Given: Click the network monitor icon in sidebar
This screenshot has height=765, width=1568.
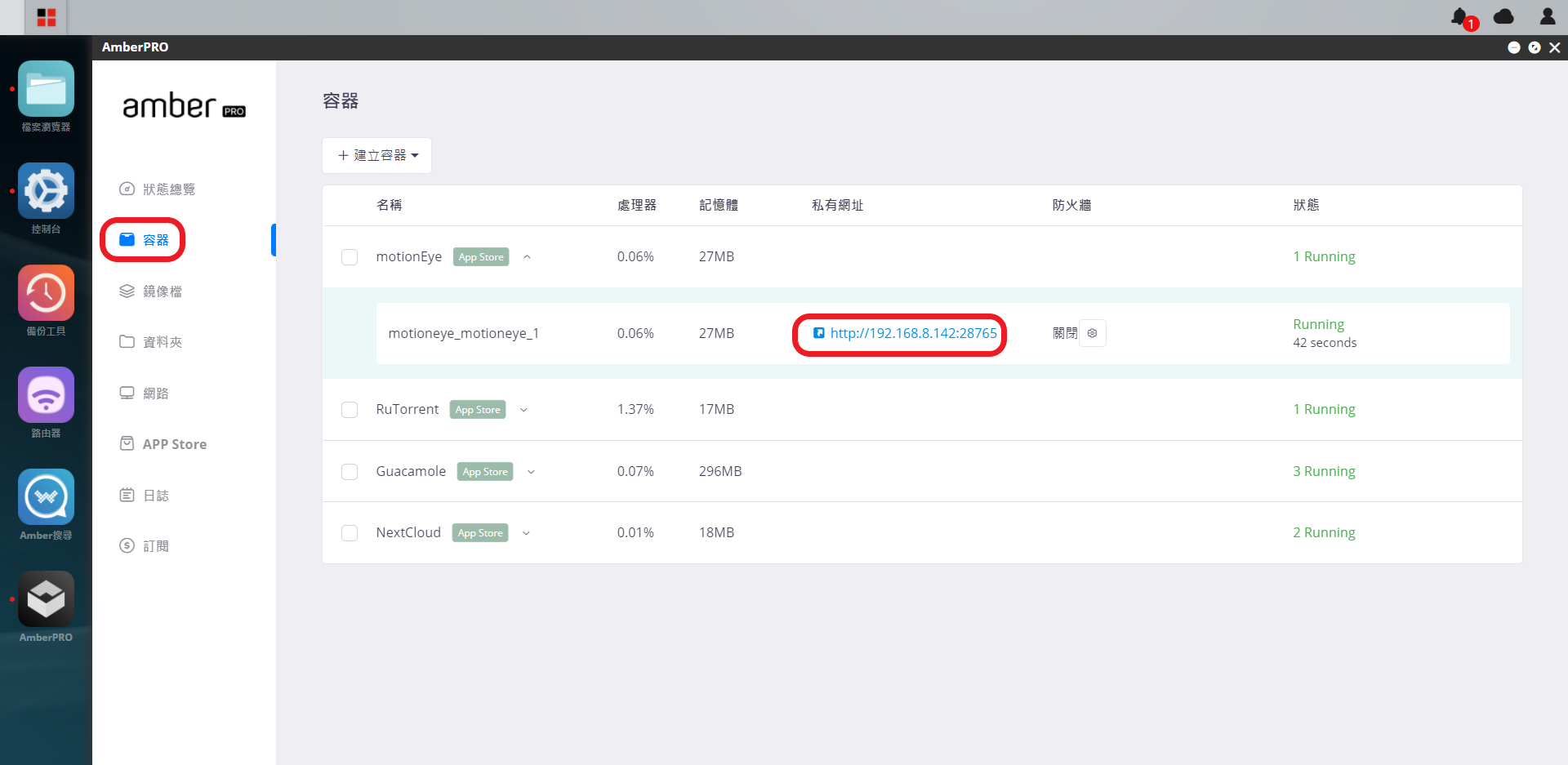Looking at the screenshot, I should point(127,393).
